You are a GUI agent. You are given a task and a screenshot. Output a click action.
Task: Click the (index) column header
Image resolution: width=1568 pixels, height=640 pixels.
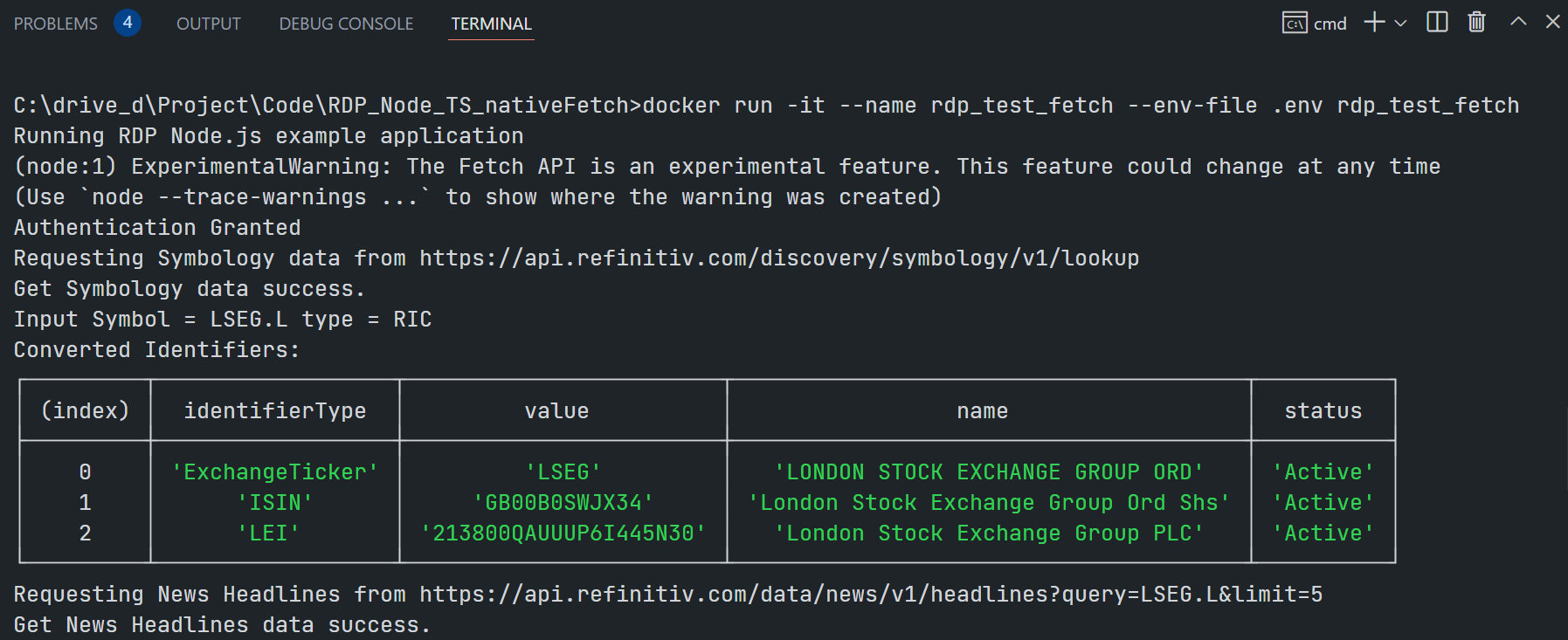(85, 411)
